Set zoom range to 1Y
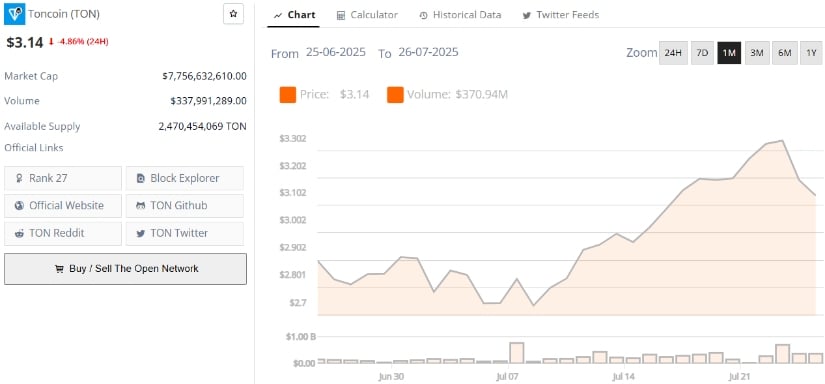This screenshot has width=825, height=384. [x=811, y=53]
